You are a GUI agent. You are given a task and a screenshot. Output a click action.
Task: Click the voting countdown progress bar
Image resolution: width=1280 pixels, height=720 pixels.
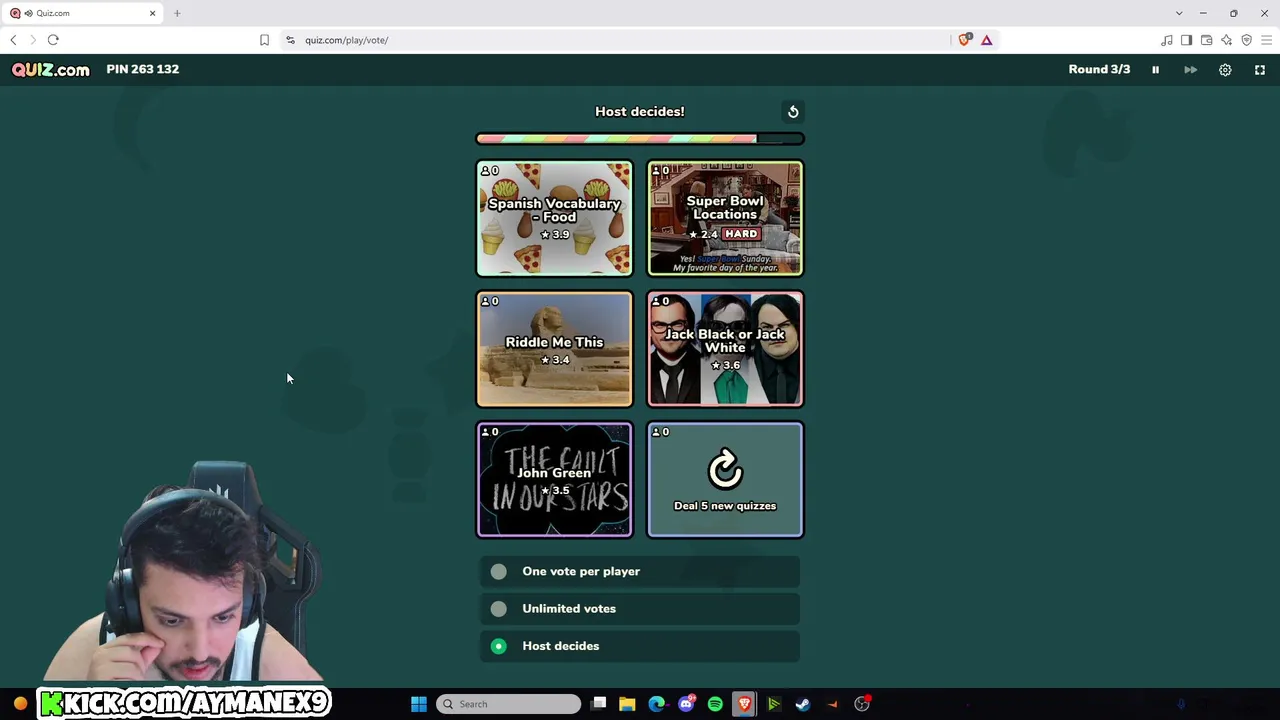pos(640,139)
